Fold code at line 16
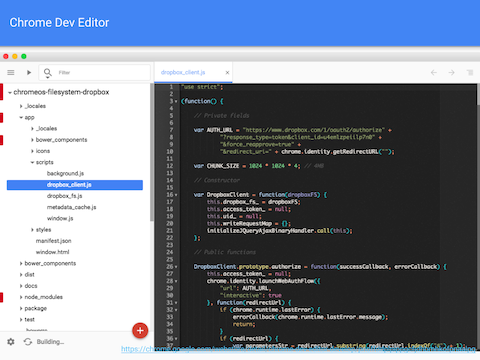The width and height of the screenshot is (480, 360). click(176, 195)
